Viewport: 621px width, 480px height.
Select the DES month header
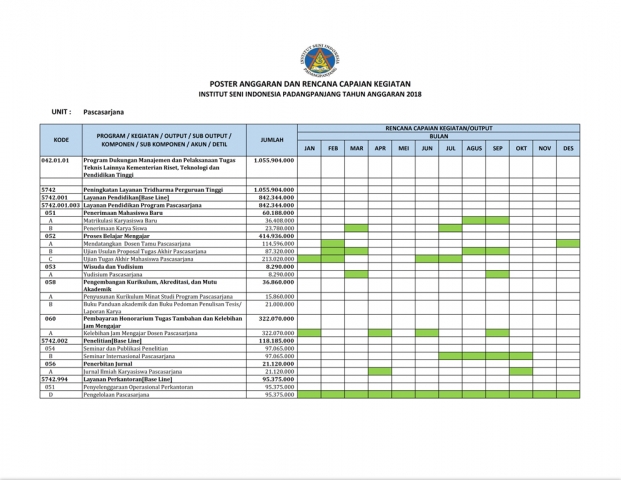point(568,148)
